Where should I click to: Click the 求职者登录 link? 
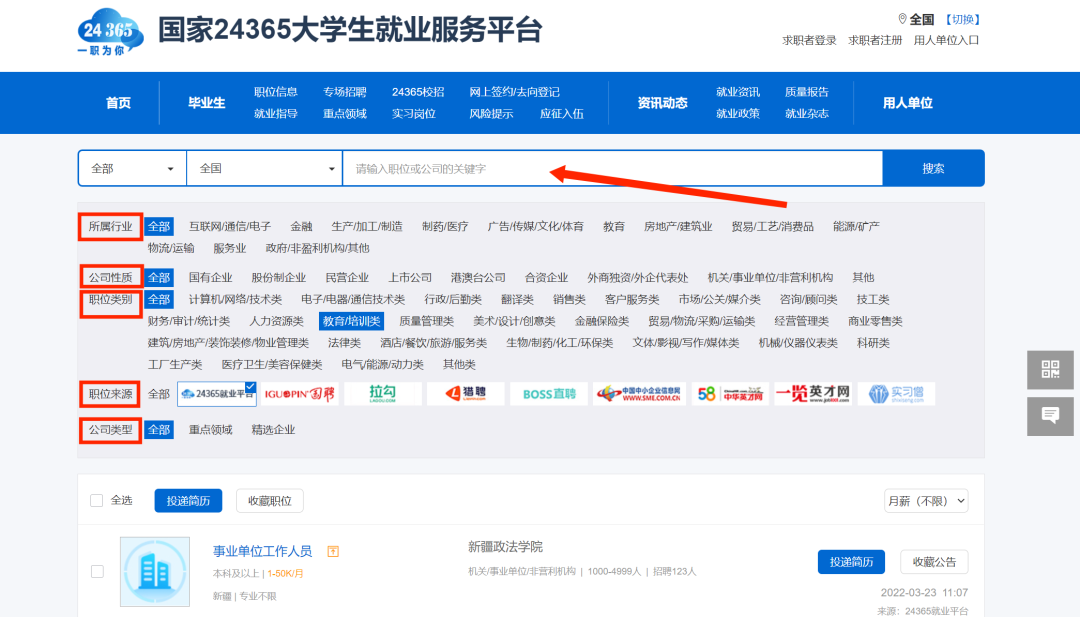click(x=809, y=40)
